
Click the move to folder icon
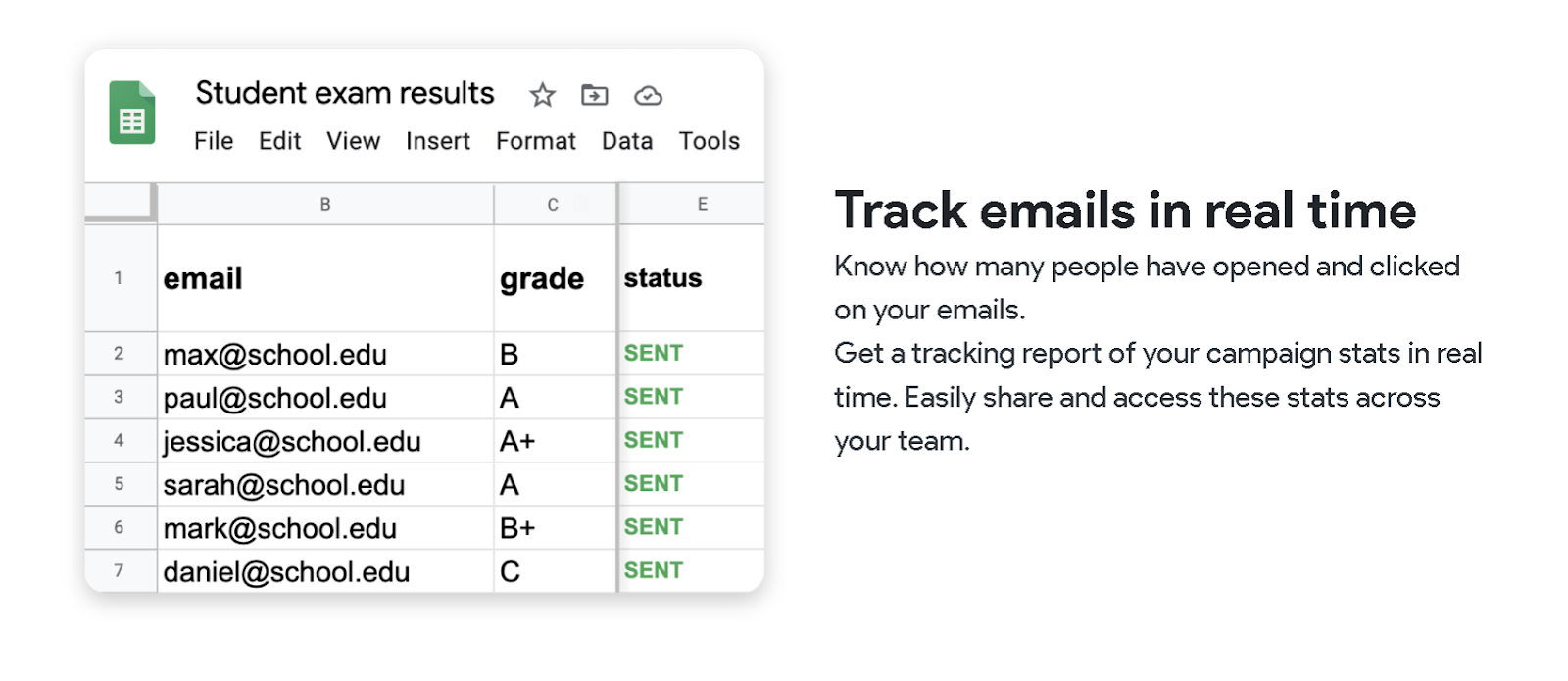coord(595,95)
